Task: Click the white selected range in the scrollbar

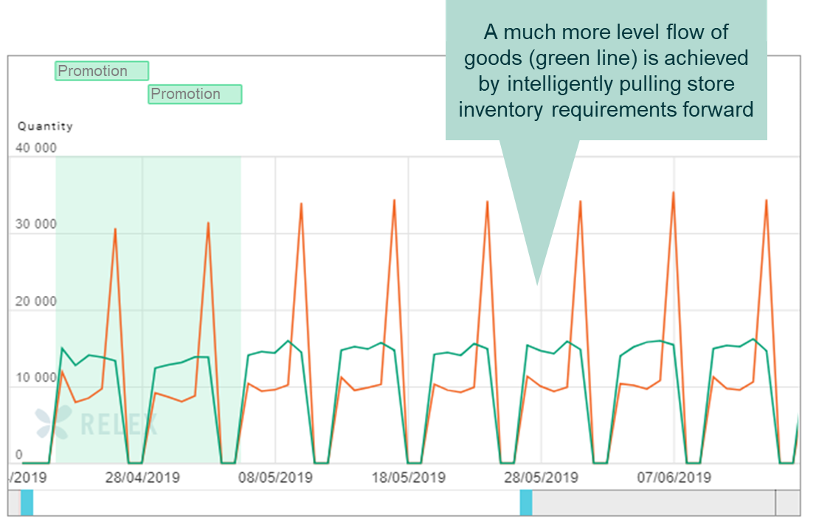Action: point(275,503)
